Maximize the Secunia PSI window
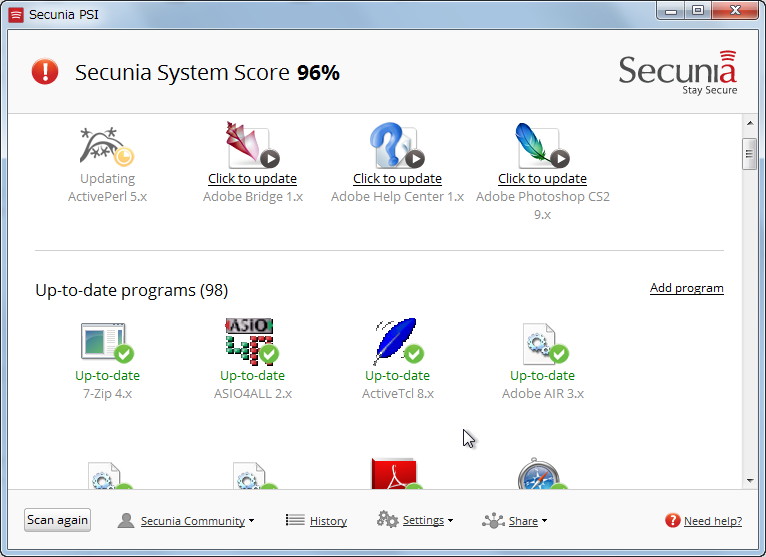This screenshot has height=557, width=766. point(698,10)
